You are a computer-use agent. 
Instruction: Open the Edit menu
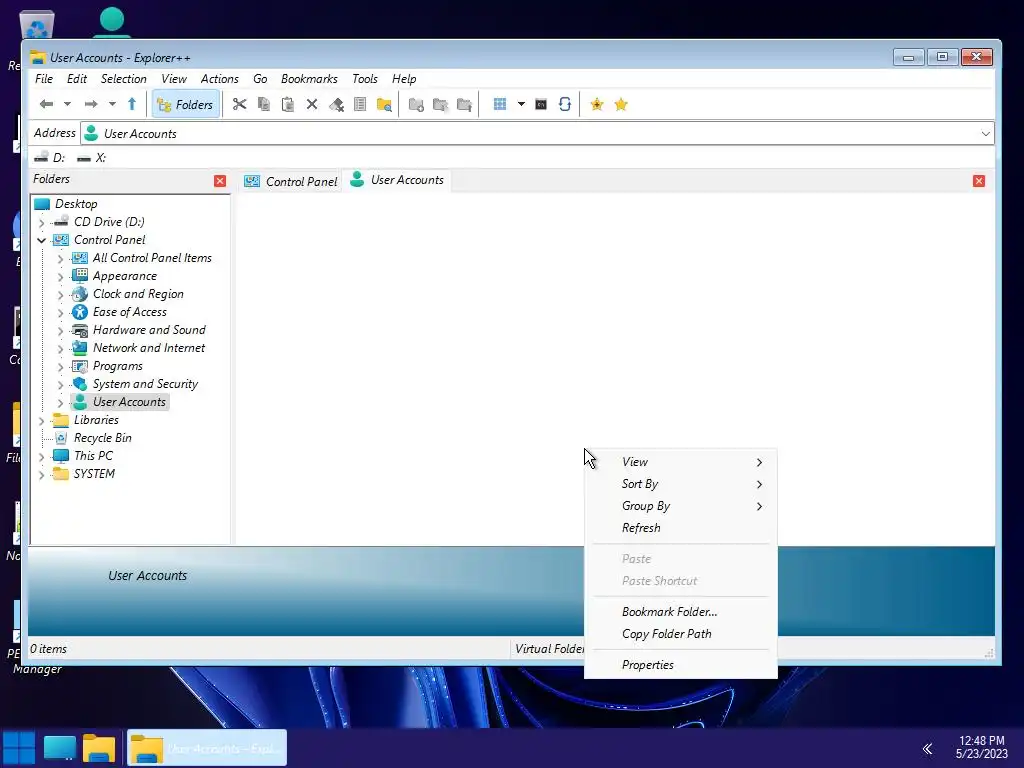[76, 79]
